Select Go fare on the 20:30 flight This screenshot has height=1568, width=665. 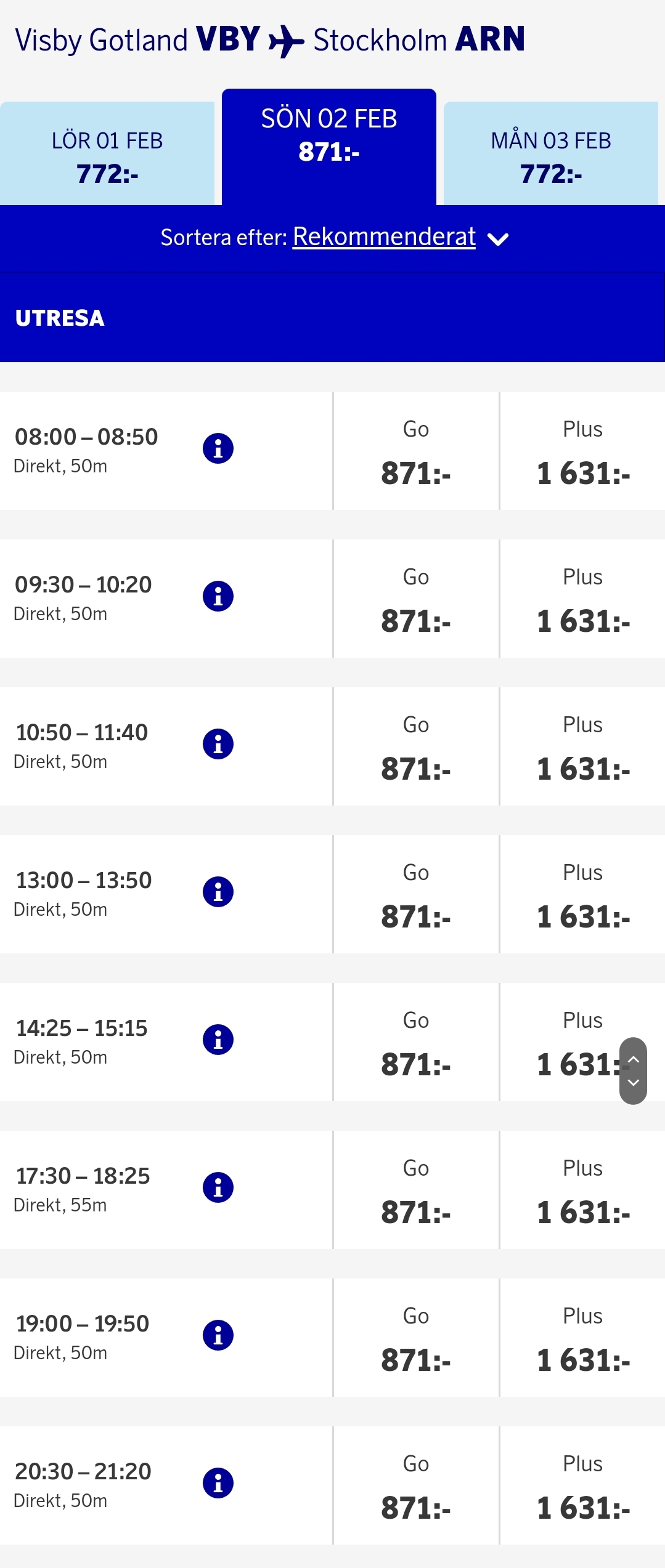pyautogui.click(x=416, y=1487)
